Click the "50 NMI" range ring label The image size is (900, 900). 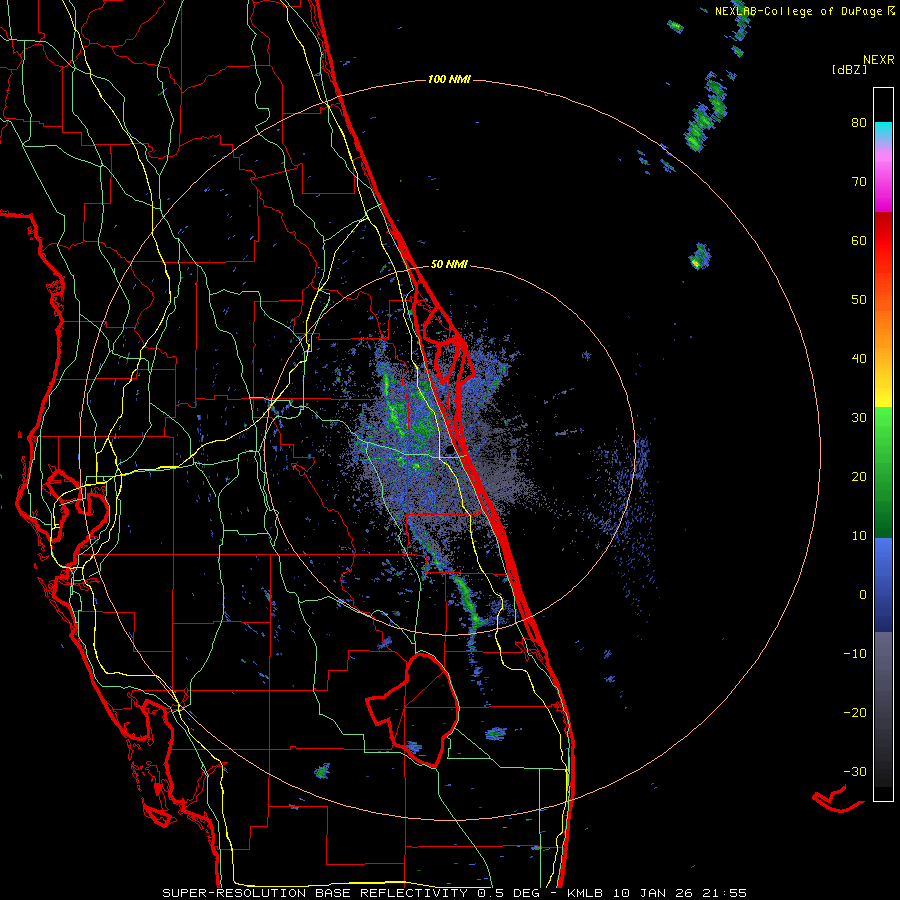pos(449,264)
